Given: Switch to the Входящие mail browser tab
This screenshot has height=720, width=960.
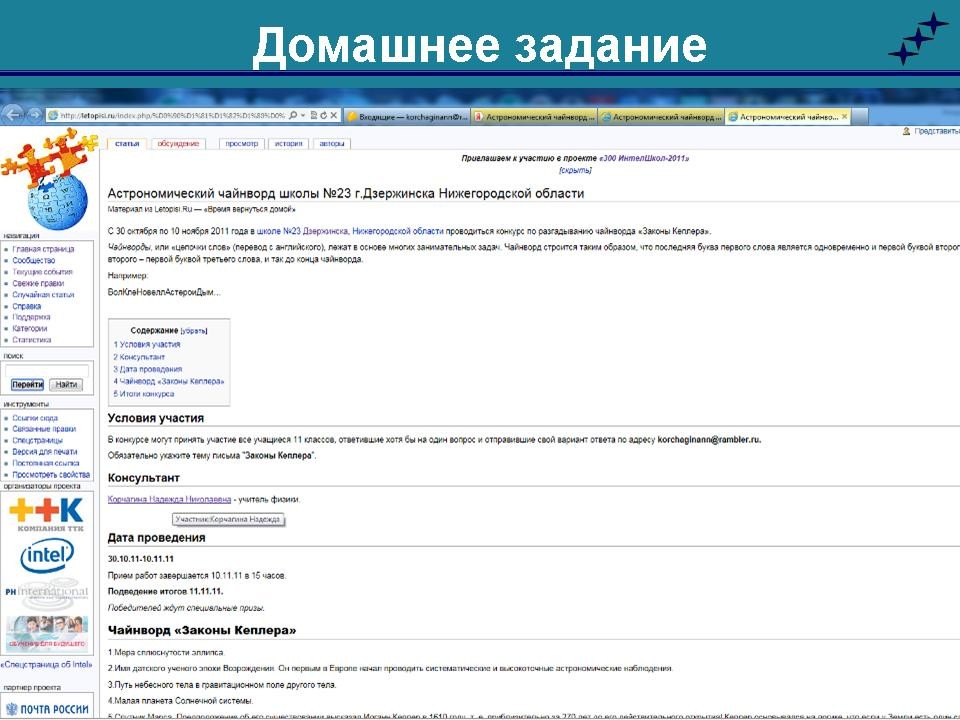Looking at the screenshot, I should [x=406, y=116].
